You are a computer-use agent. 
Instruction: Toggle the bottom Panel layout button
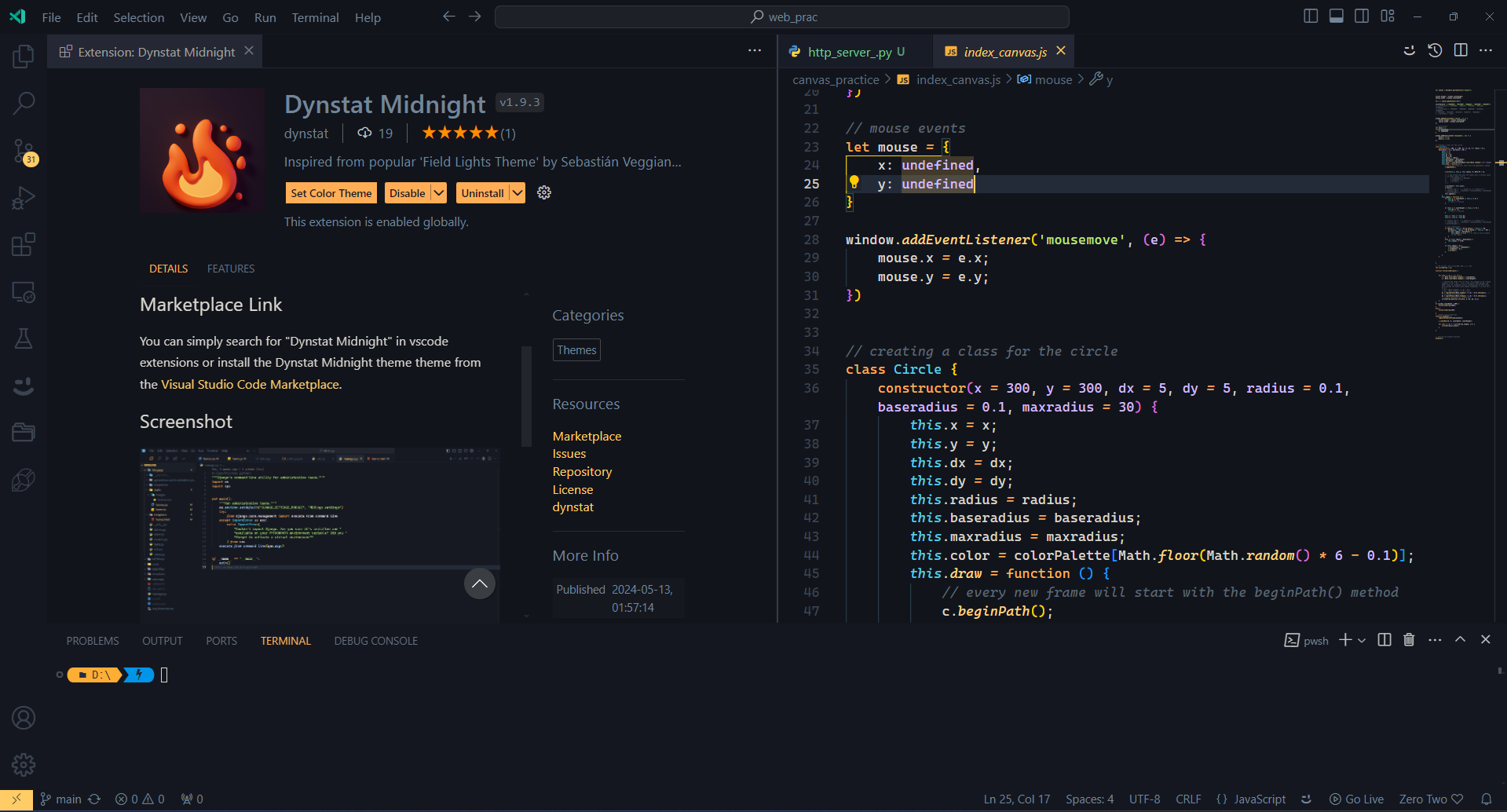1337,16
